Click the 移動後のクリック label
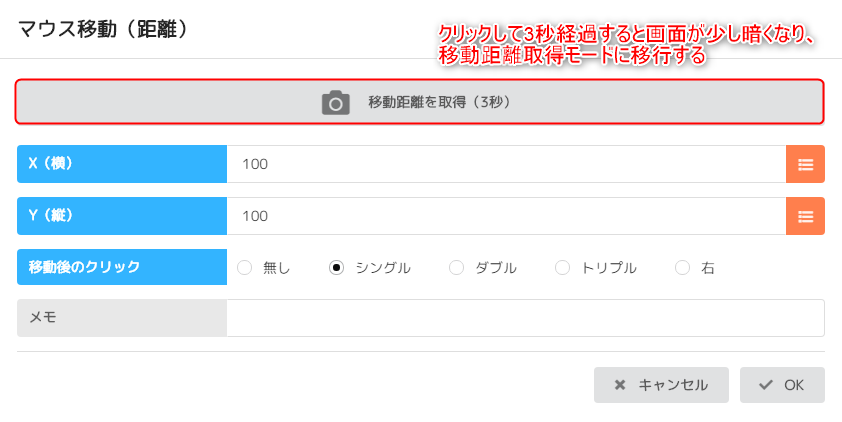Image resolution: width=842 pixels, height=422 pixels. (122, 267)
